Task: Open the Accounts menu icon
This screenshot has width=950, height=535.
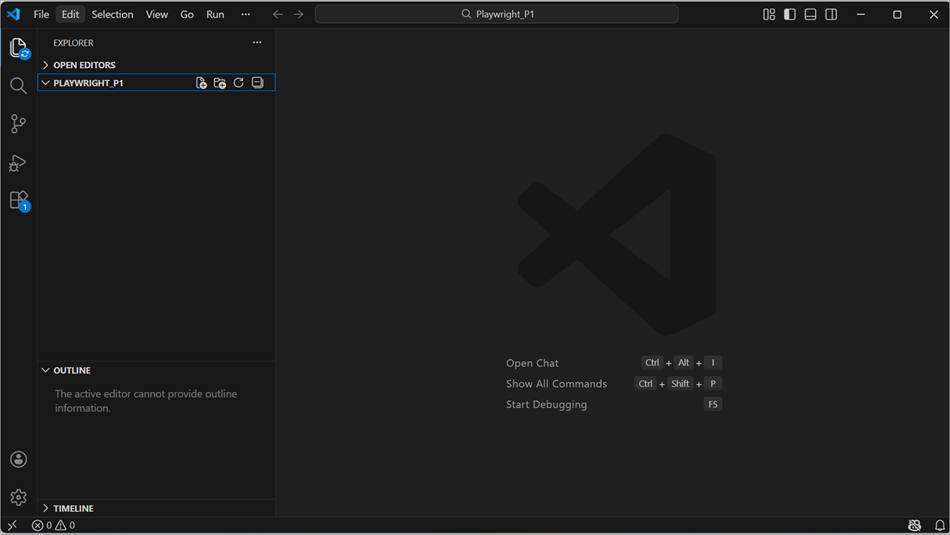Action: click(18, 459)
